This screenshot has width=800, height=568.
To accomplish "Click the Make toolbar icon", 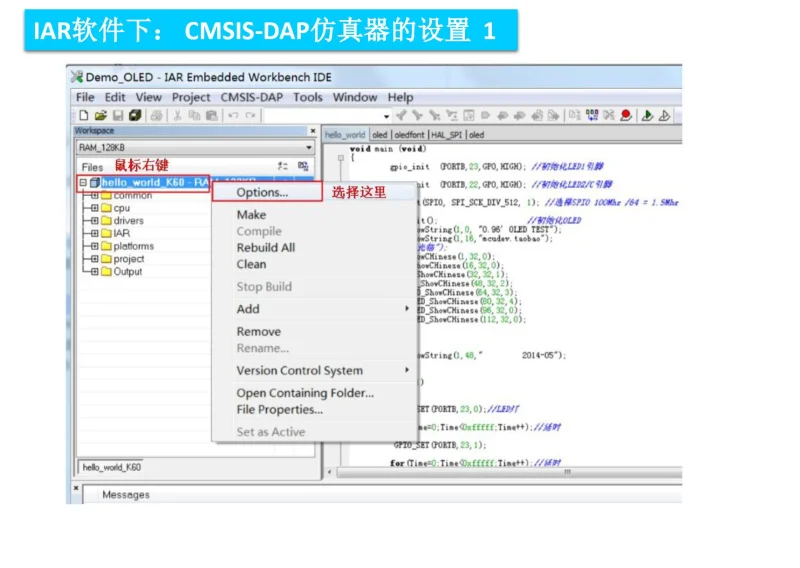I will point(592,115).
